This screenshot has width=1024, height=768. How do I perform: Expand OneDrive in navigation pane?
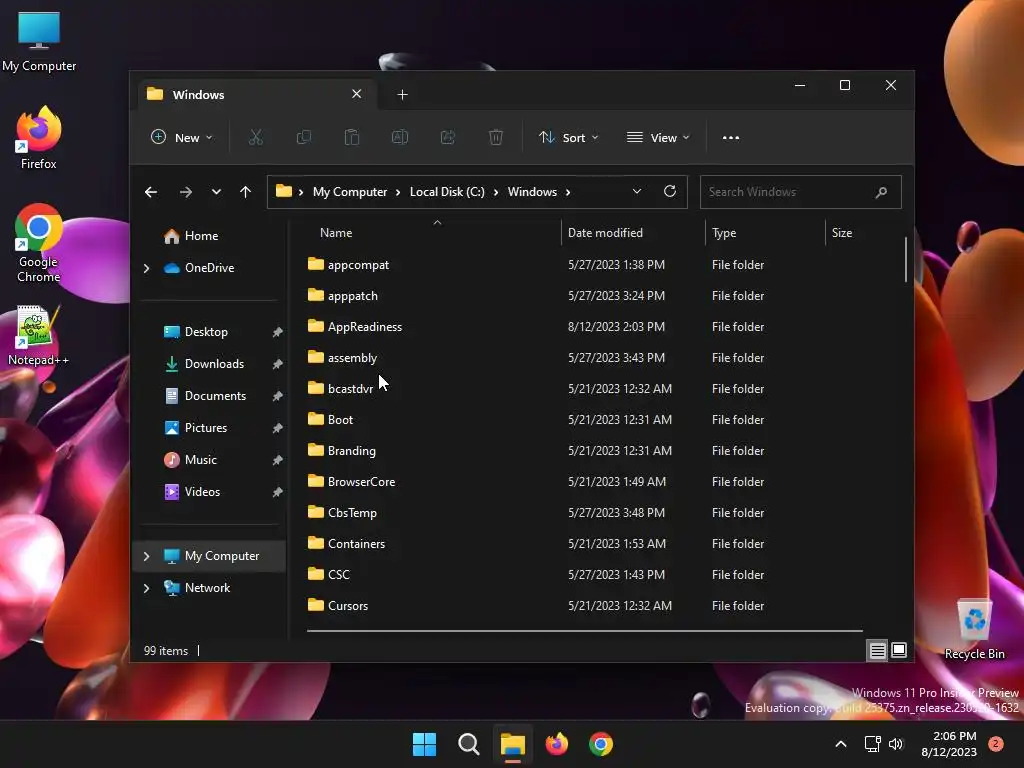point(146,268)
